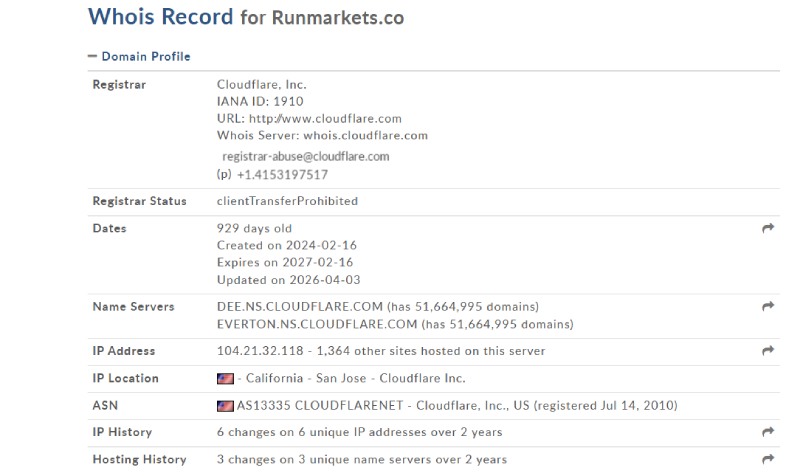Select the IANA ID: 1910 line
The width and height of the screenshot is (800, 476).
[x=260, y=102]
